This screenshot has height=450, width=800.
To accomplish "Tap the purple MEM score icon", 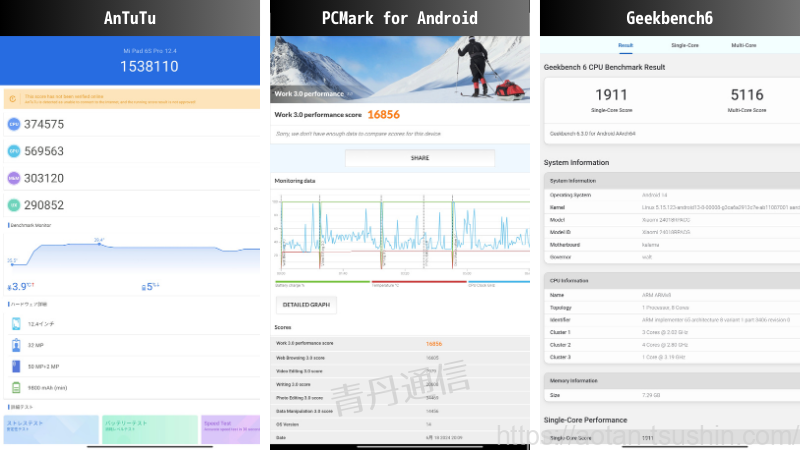I will tap(14, 178).
